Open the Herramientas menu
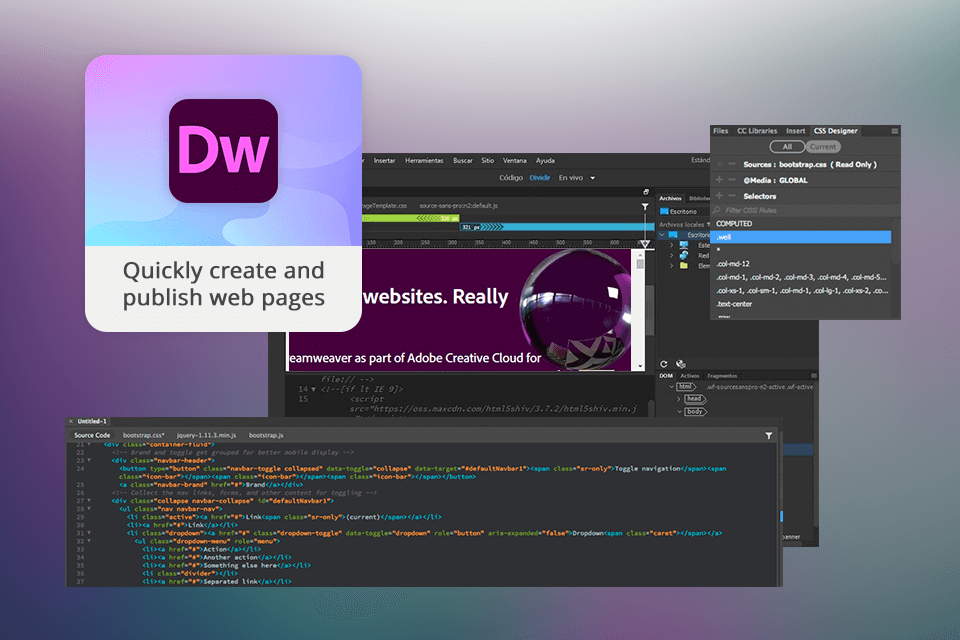Screen dimensions: 960x640 (x=424, y=160)
